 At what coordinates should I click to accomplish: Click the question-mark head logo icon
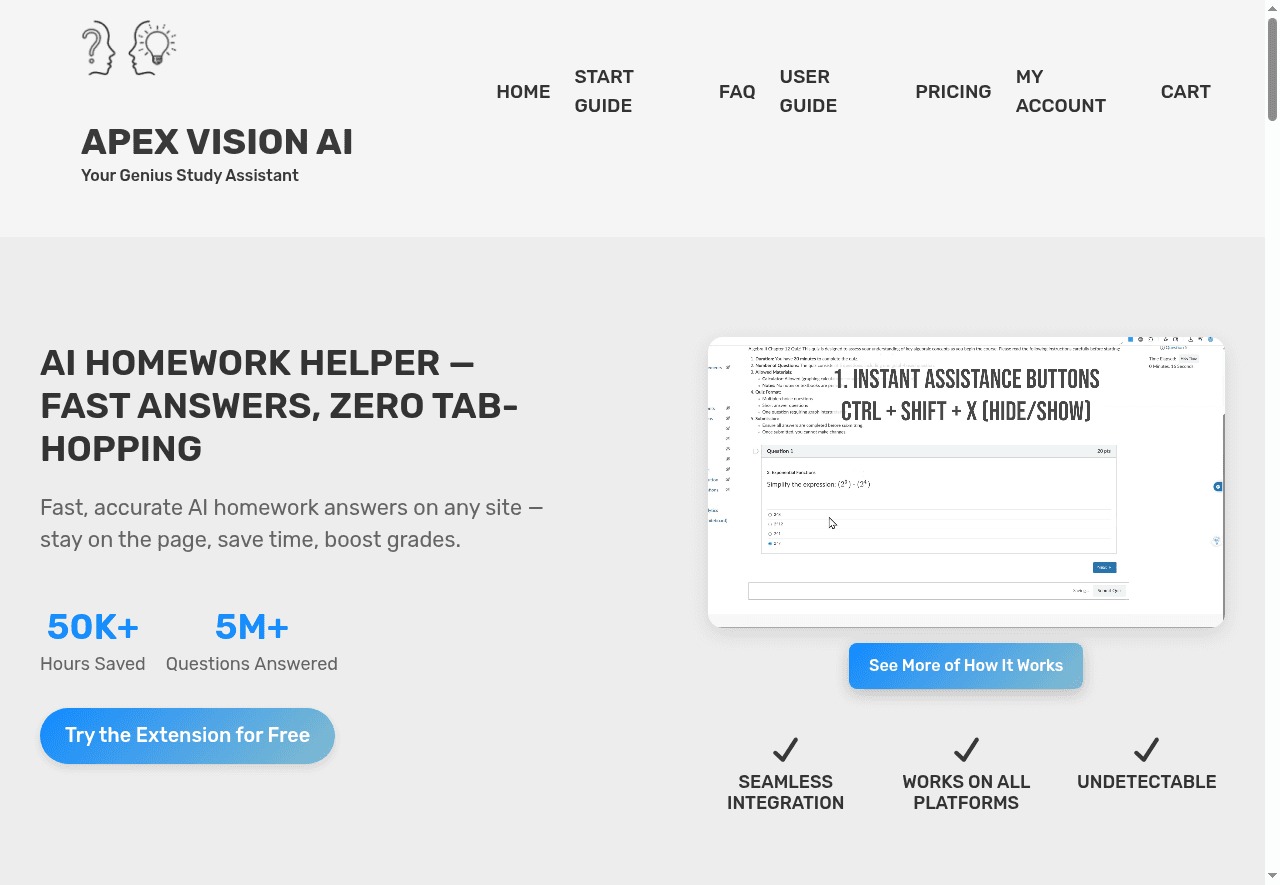(x=98, y=48)
